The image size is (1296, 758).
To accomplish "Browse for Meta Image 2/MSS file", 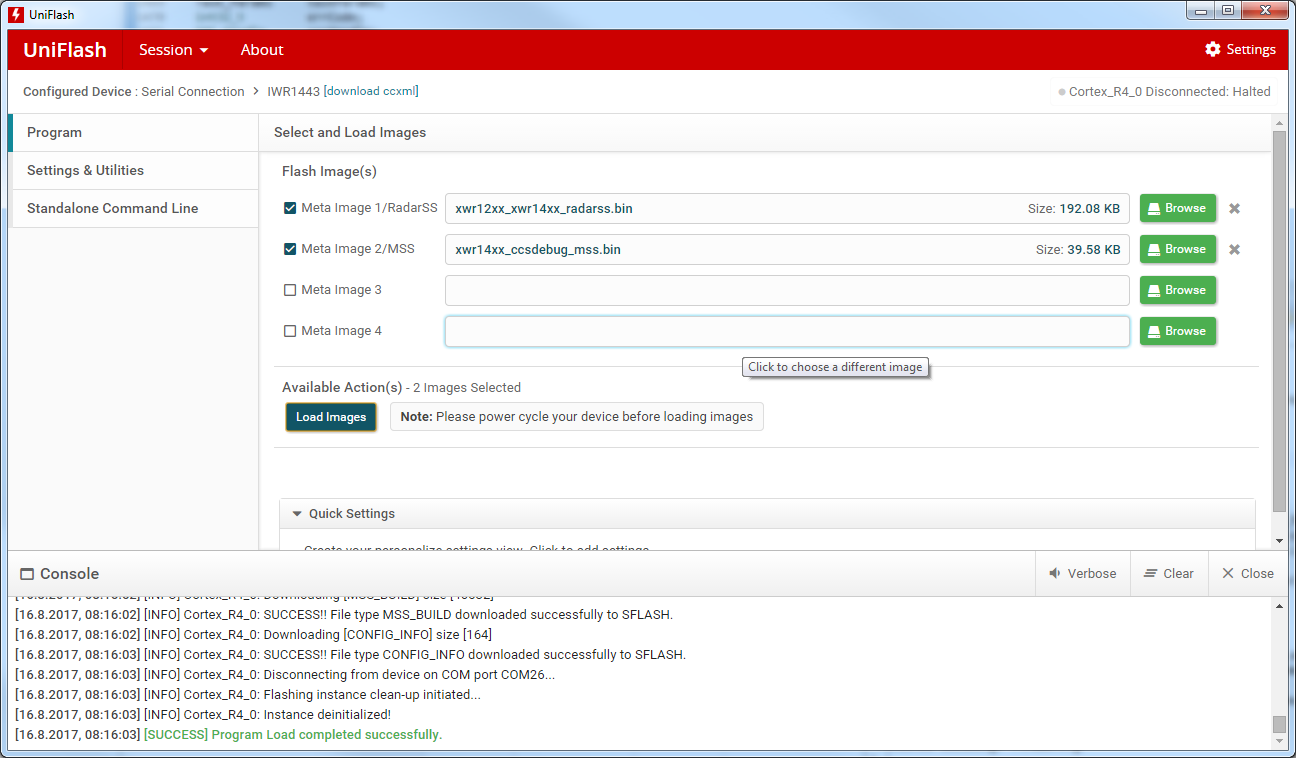I will coord(1178,249).
